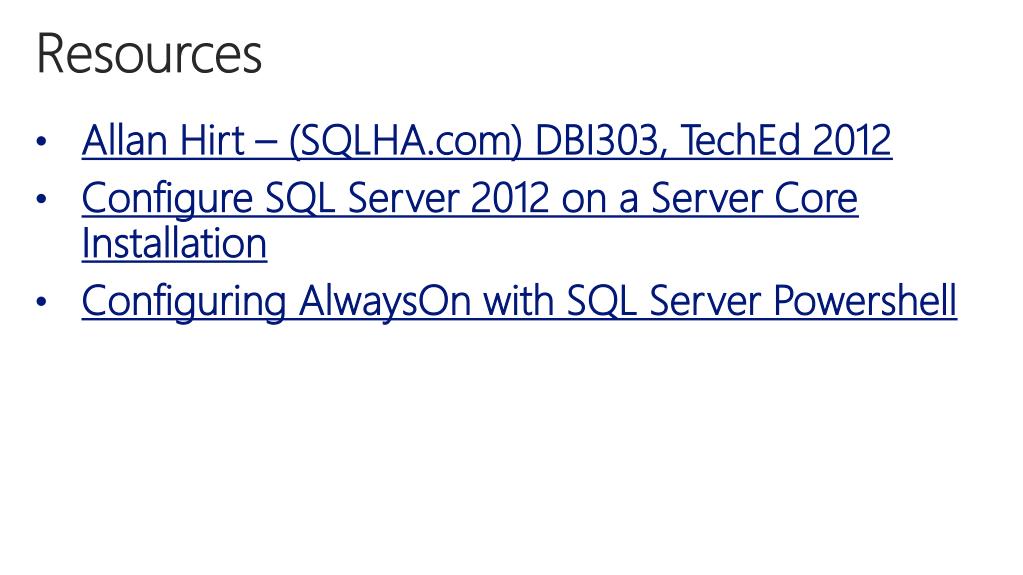Open the Allan Hirt SQLHA.com TechEd link

click(x=487, y=140)
